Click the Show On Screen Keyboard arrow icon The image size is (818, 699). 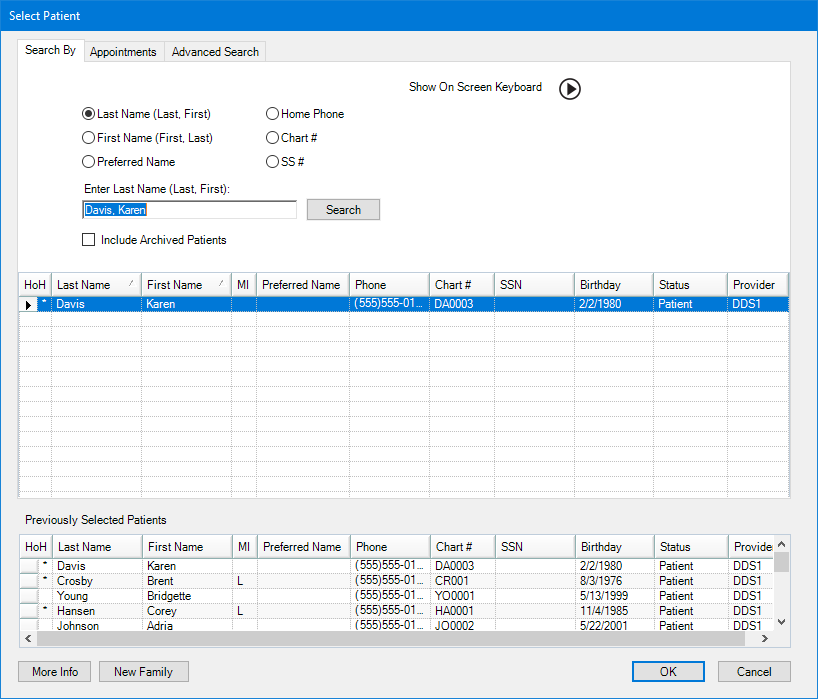coord(569,89)
